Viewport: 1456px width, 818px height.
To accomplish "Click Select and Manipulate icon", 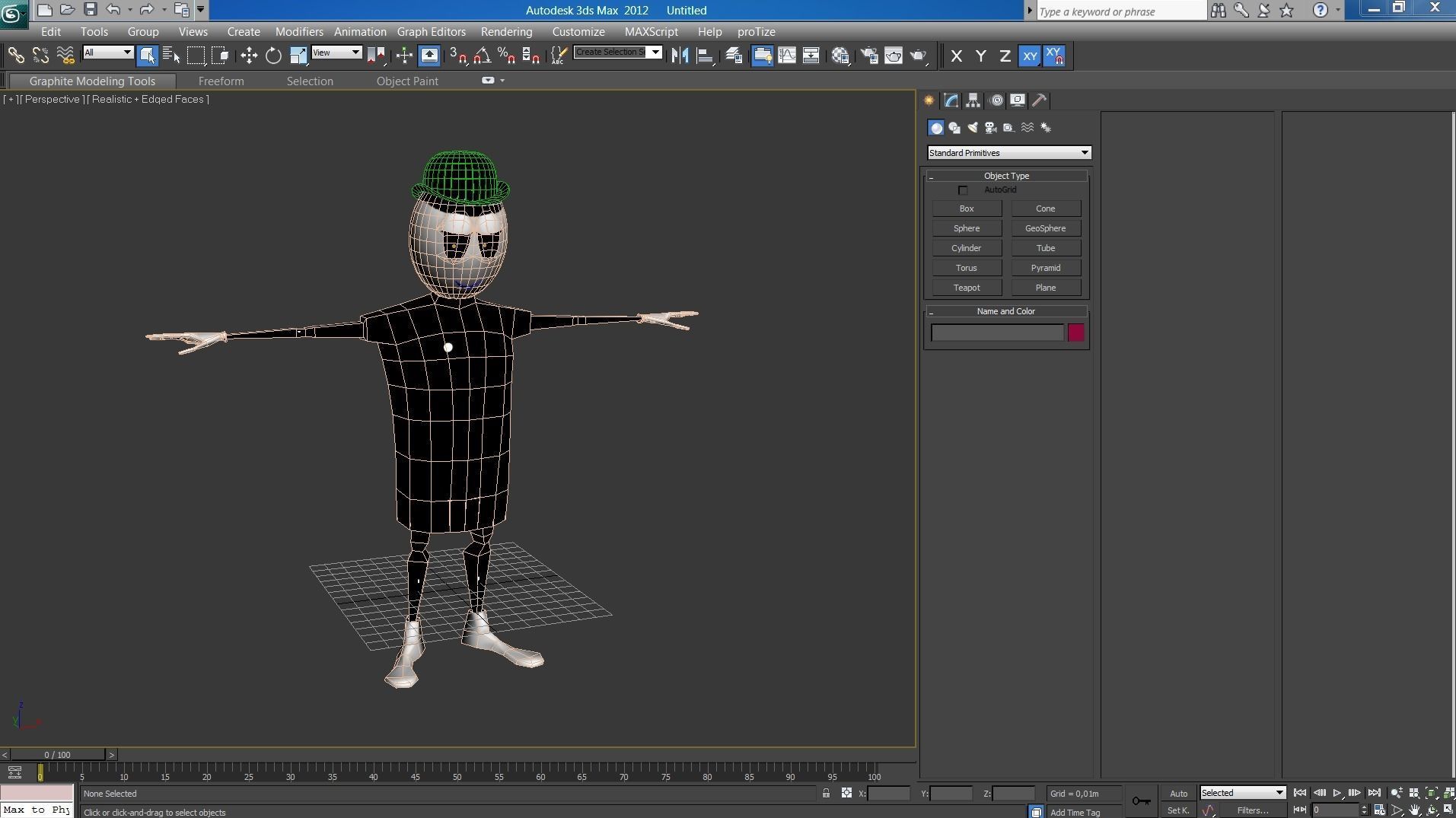I will pyautogui.click(x=404, y=56).
